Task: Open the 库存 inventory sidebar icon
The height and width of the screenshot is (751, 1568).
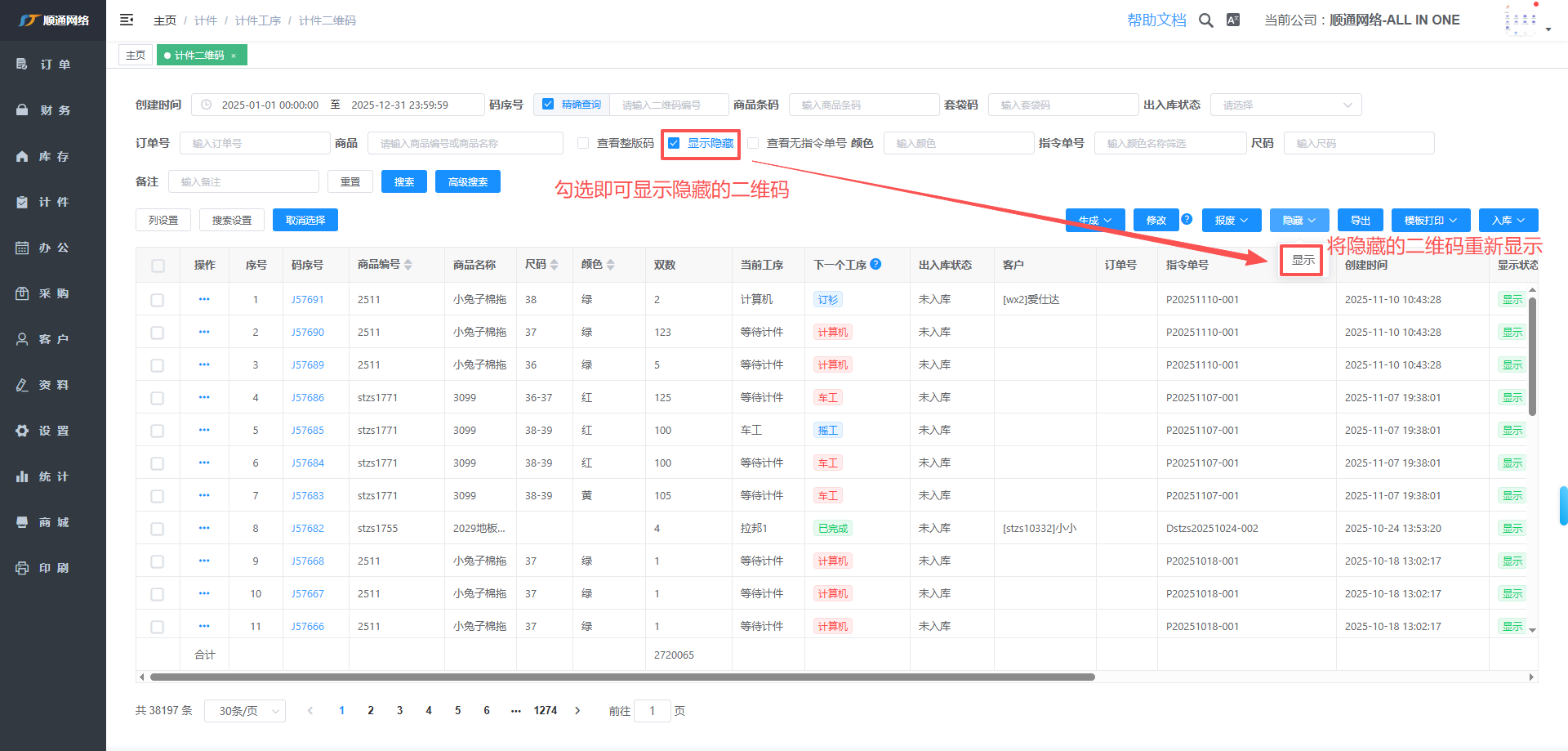Action: [x=22, y=156]
